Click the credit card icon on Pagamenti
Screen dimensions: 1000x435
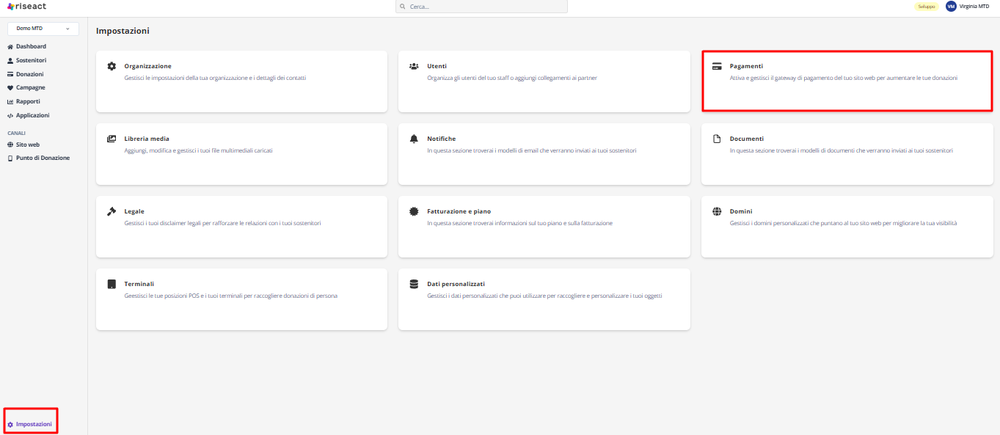[x=717, y=66]
